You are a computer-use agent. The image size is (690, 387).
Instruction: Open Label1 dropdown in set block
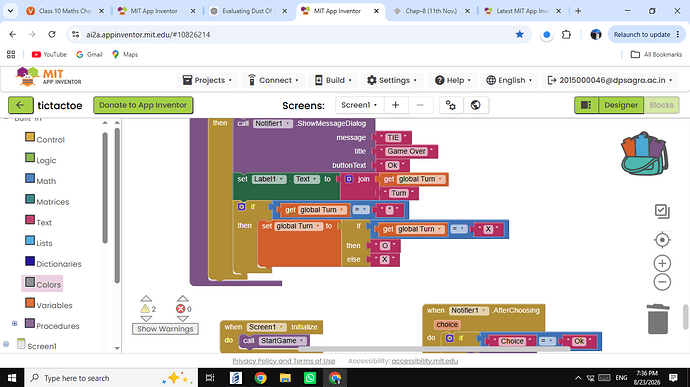[269, 179]
